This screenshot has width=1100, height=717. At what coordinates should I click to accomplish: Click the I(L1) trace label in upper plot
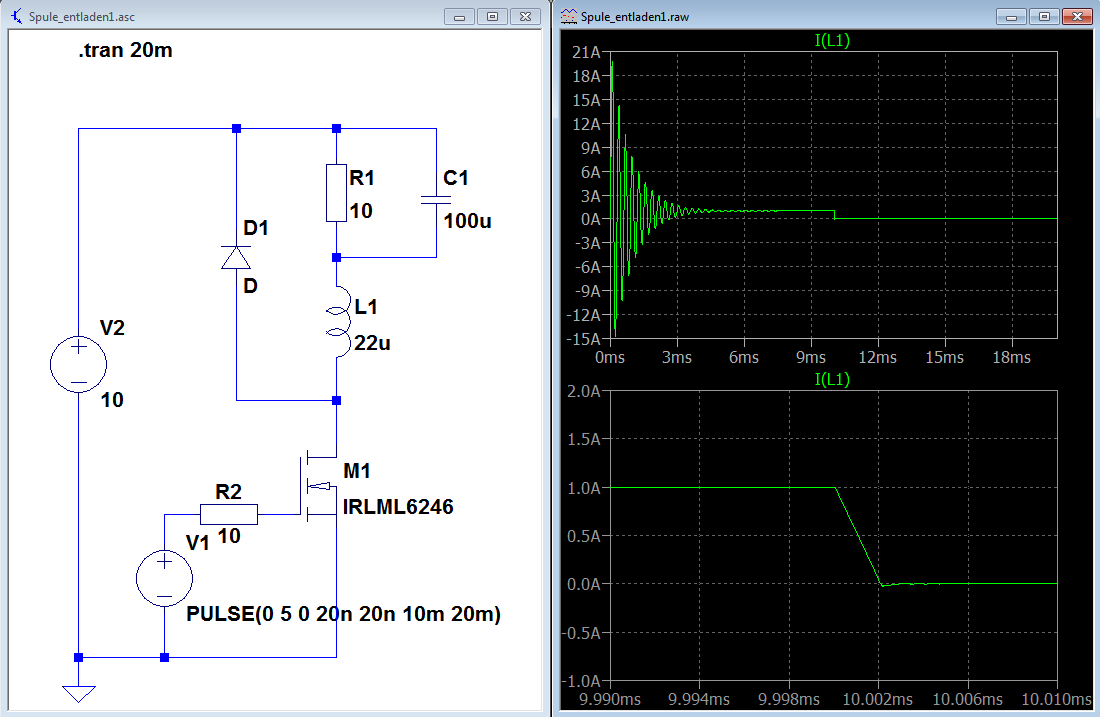832,40
